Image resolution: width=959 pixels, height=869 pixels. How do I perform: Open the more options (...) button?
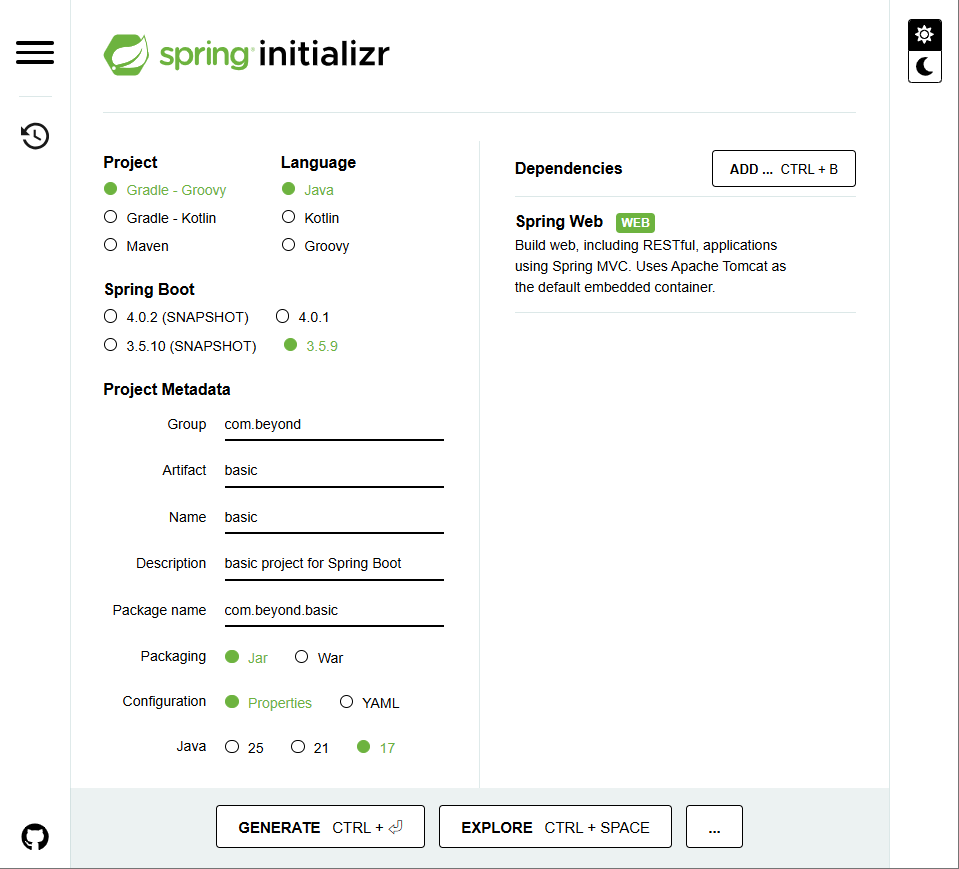[714, 827]
